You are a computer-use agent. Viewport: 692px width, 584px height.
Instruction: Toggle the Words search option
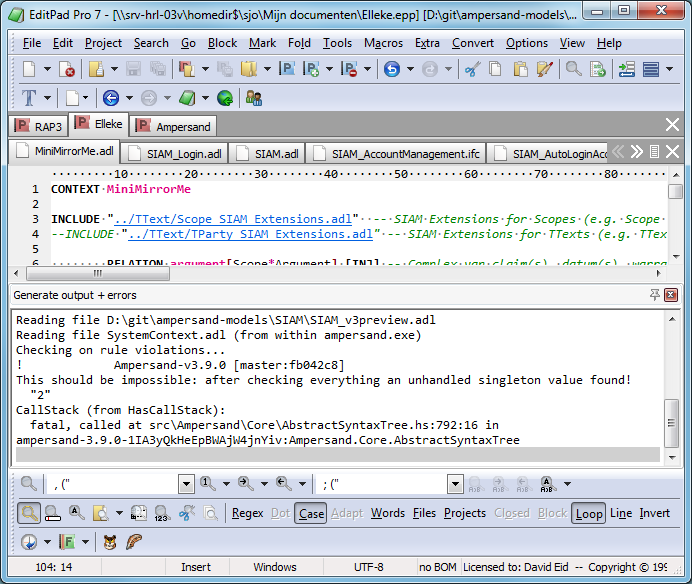point(387,513)
